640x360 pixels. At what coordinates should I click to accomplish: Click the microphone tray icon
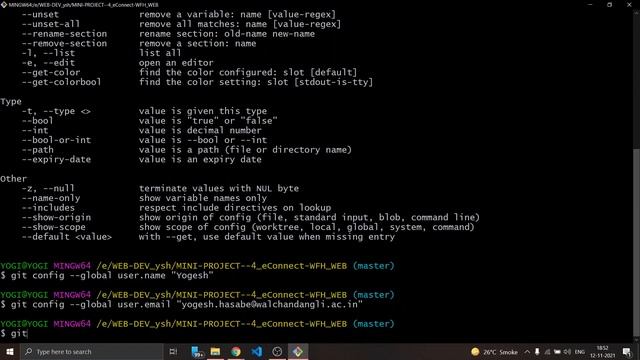(x=537, y=352)
